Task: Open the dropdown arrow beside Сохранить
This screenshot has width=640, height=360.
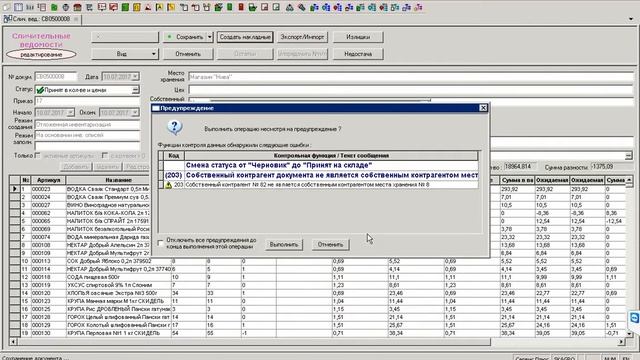Action: pos(209,37)
